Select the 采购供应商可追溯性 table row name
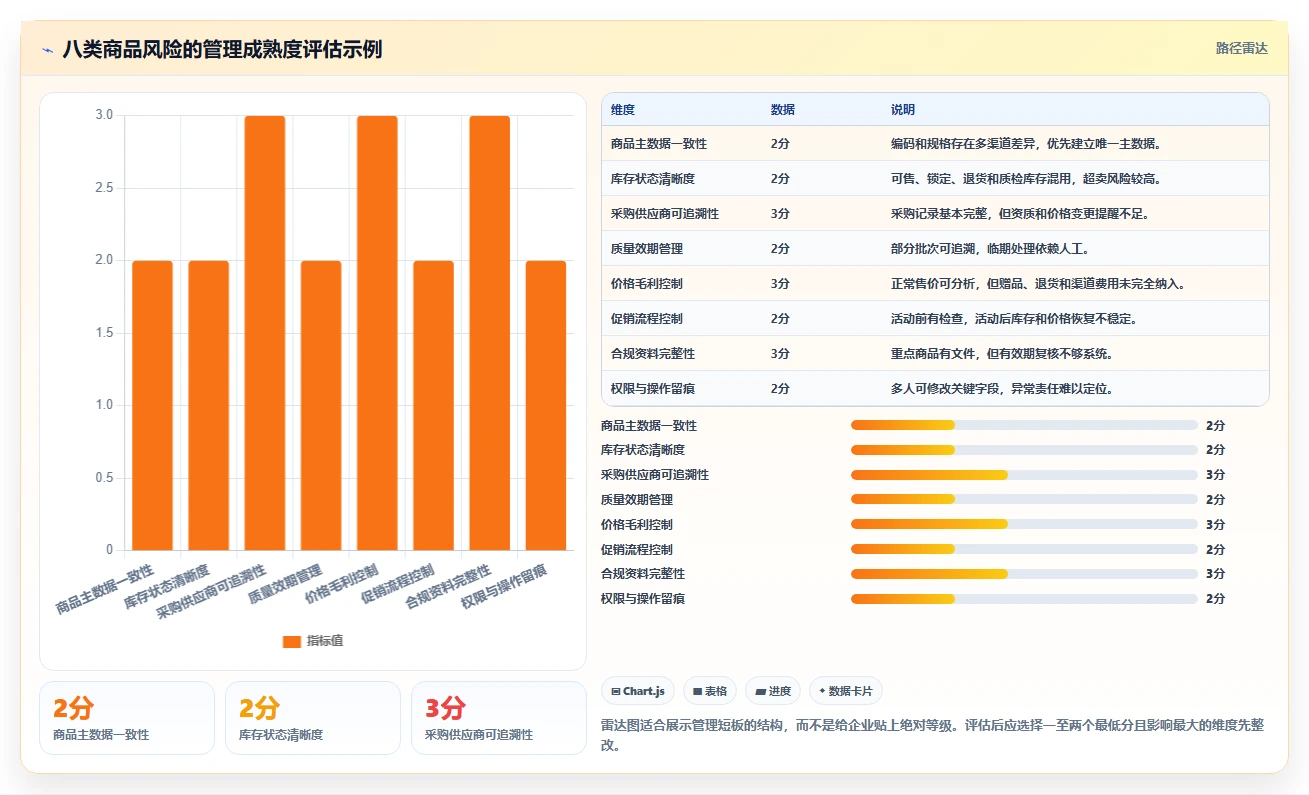 (665, 214)
